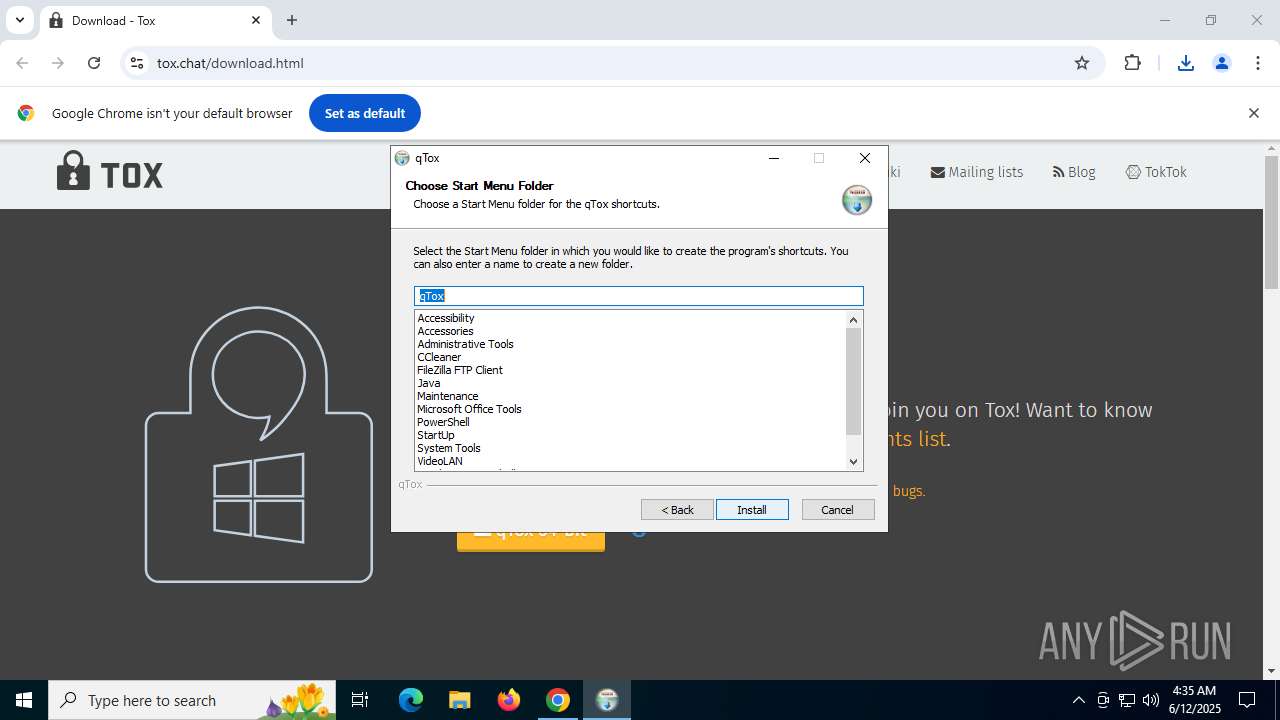Image resolution: width=1280 pixels, height=720 pixels.
Task: Bookmark this page with star icon
Action: 1082,63
